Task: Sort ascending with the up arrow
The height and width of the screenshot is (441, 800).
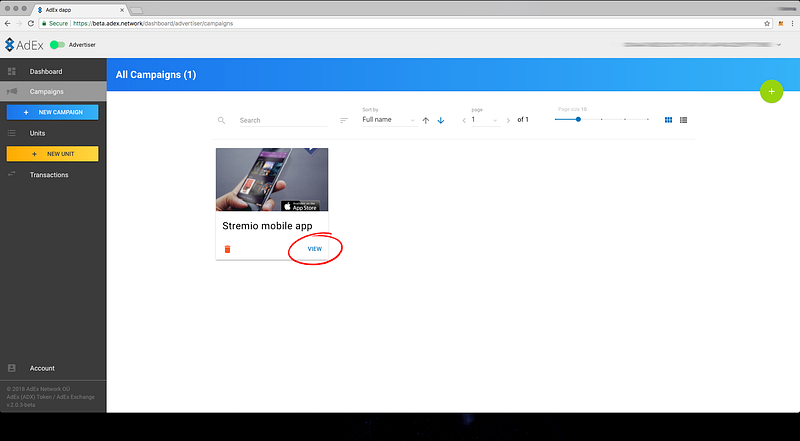Action: pyautogui.click(x=426, y=120)
